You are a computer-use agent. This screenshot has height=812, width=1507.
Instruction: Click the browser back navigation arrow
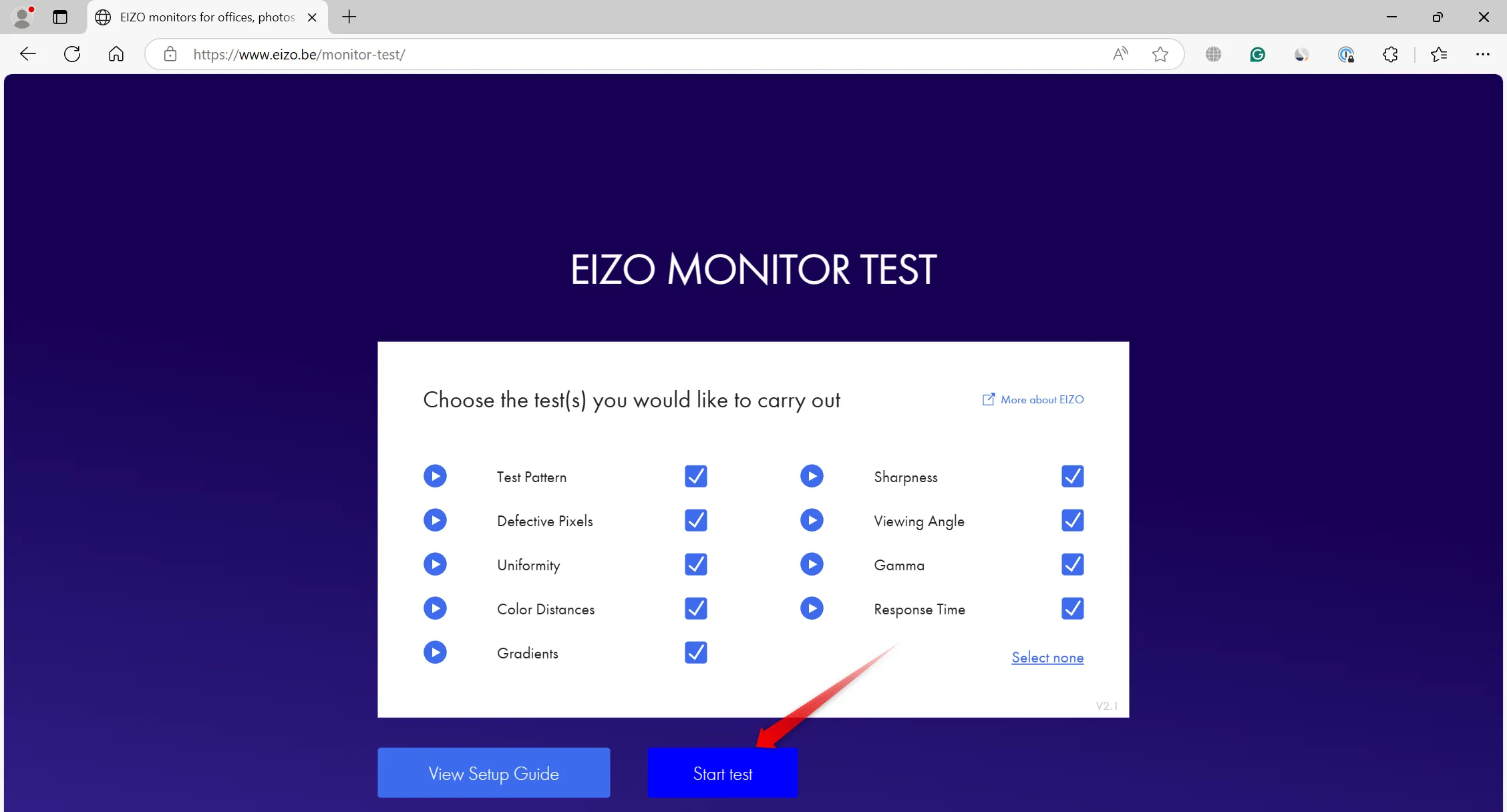coord(28,54)
